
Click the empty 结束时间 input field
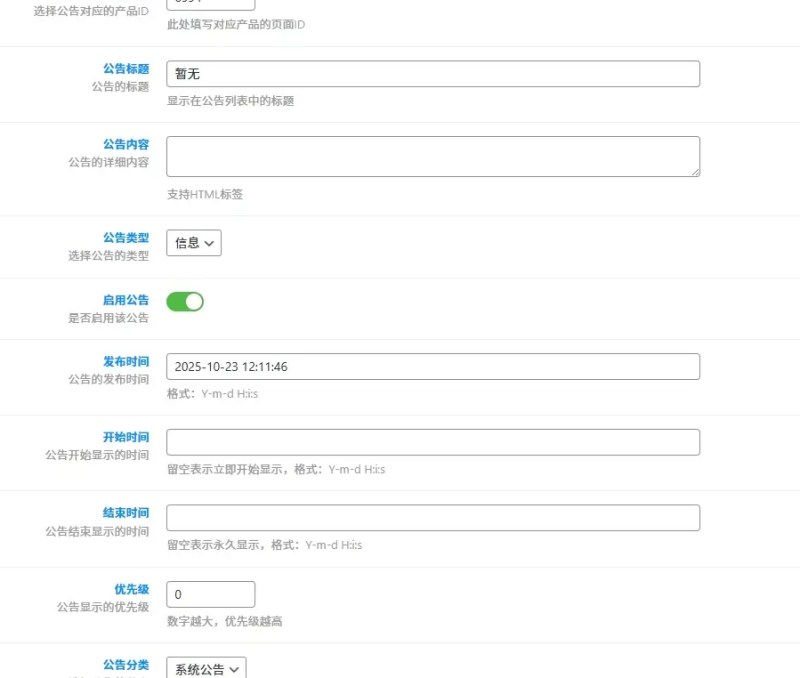tap(430, 517)
